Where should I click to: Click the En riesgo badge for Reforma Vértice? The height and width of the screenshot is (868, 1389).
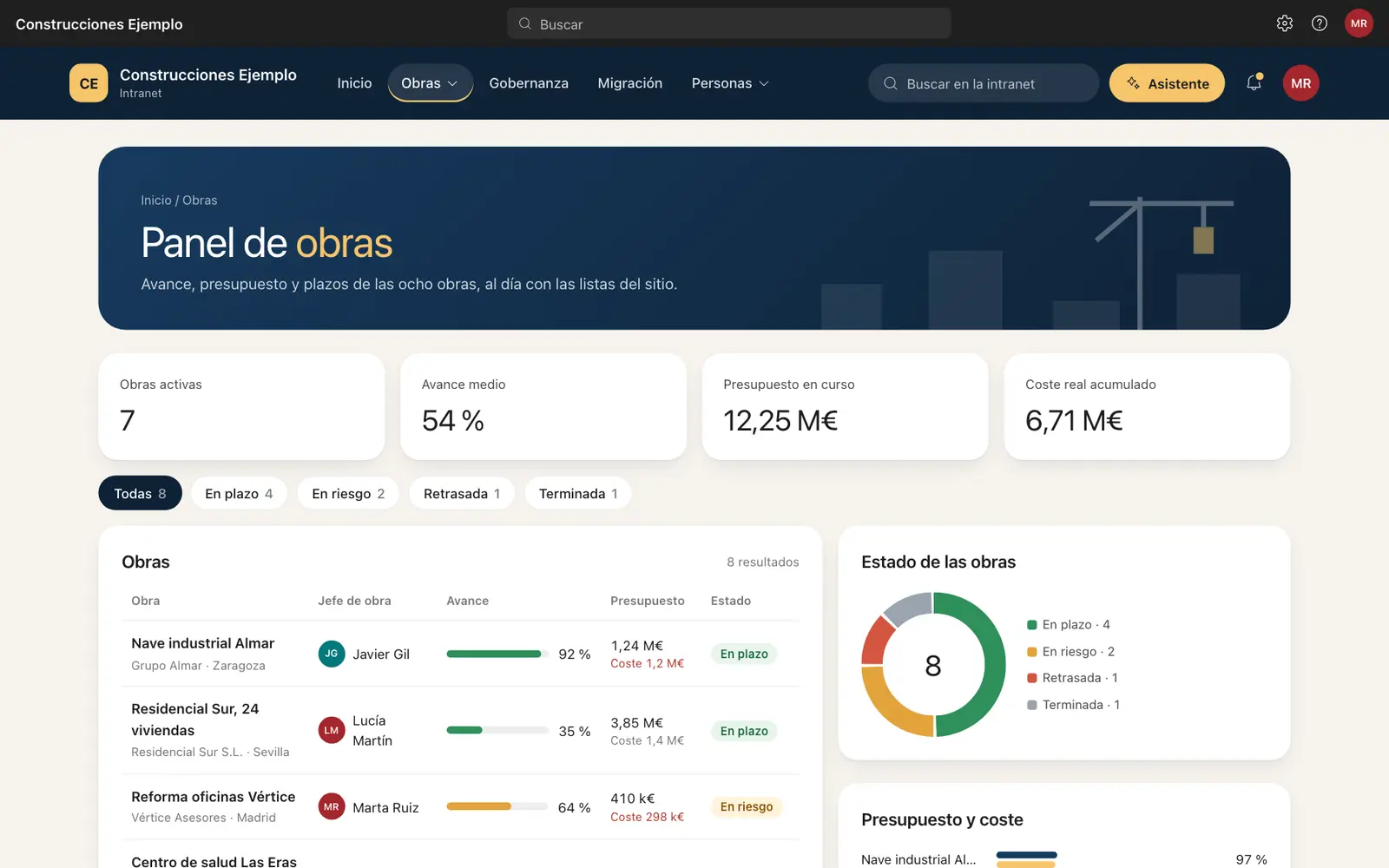pyautogui.click(x=747, y=806)
